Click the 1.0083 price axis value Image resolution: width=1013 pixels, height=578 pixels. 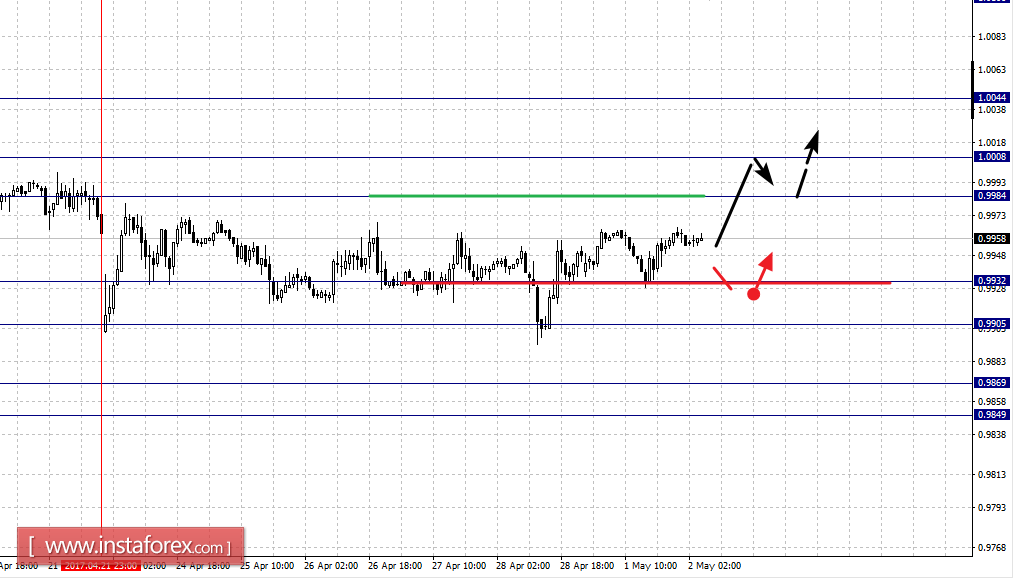pos(992,37)
